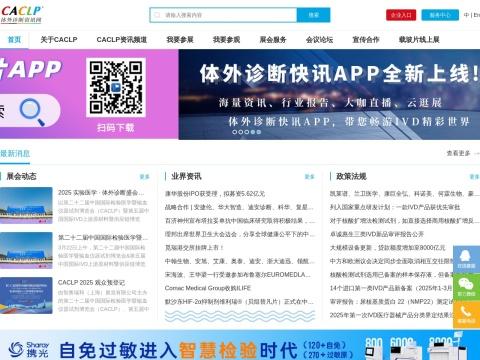Open the 展会服务 menu item
The width and height of the screenshot is (480, 360).
pyautogui.click(x=273, y=40)
